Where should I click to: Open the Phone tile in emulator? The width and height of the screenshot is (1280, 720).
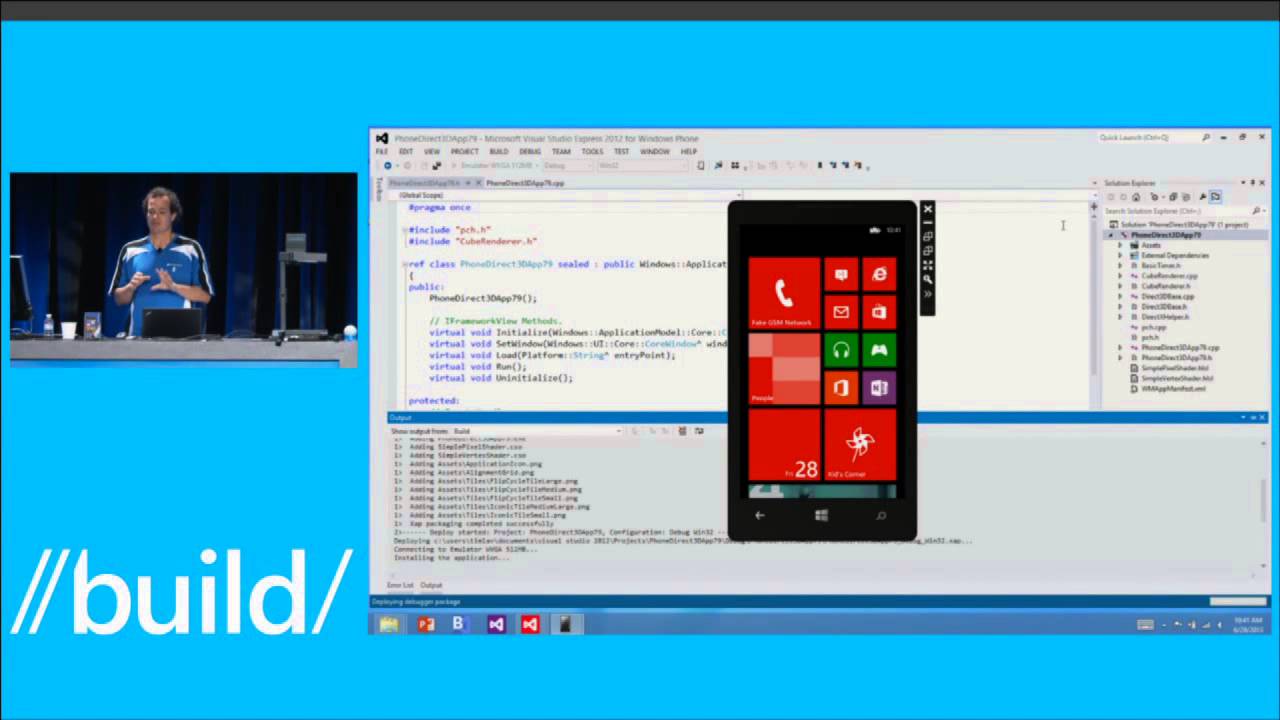tap(784, 293)
